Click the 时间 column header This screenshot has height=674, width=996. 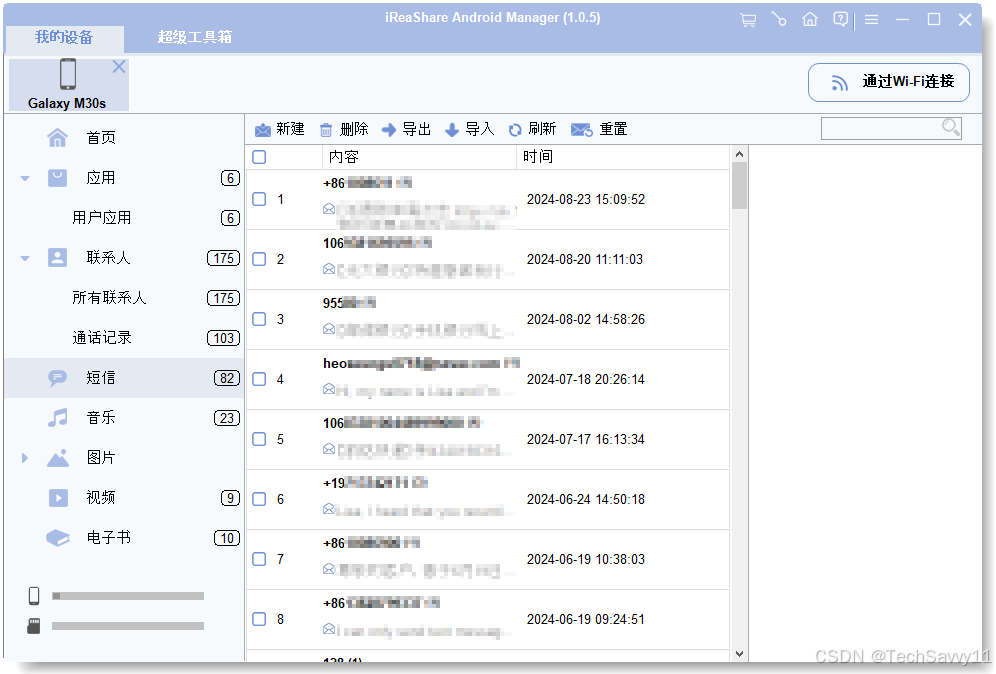(622, 157)
